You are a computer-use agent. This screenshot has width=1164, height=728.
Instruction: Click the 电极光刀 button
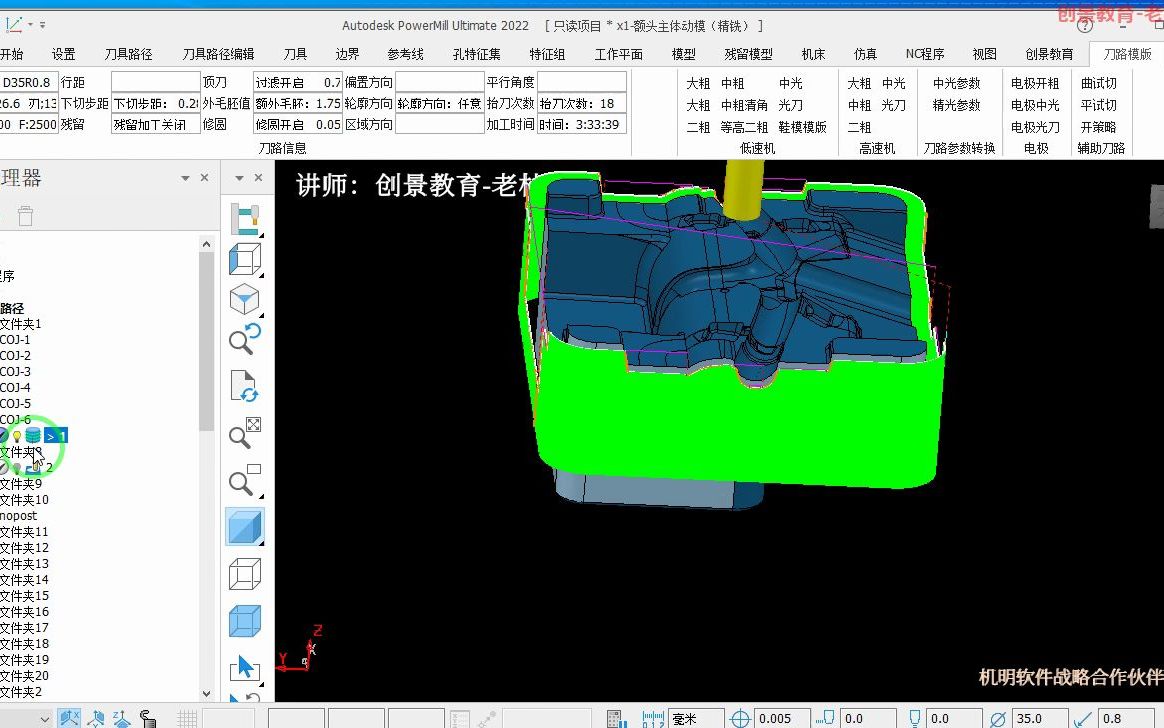[1036, 127]
